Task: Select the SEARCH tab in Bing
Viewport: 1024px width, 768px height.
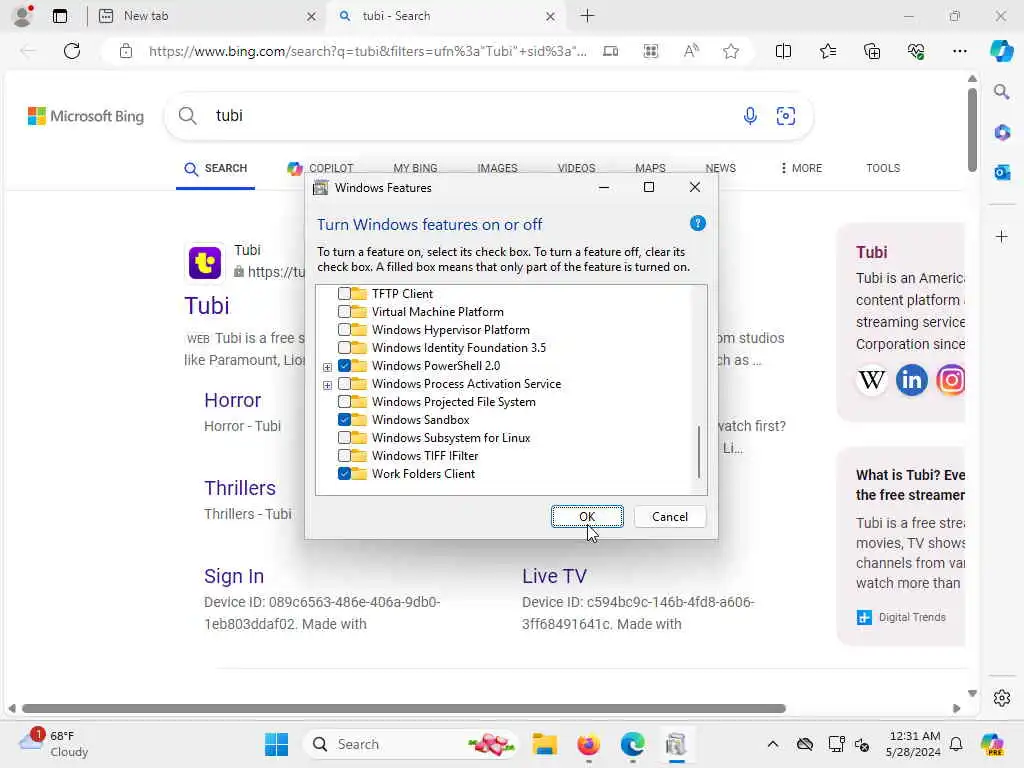Action: [216, 168]
